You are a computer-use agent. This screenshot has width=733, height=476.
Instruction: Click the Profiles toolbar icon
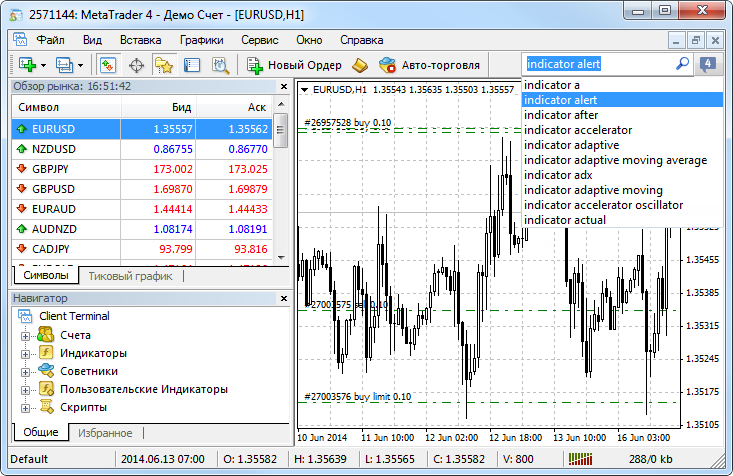click(64, 65)
